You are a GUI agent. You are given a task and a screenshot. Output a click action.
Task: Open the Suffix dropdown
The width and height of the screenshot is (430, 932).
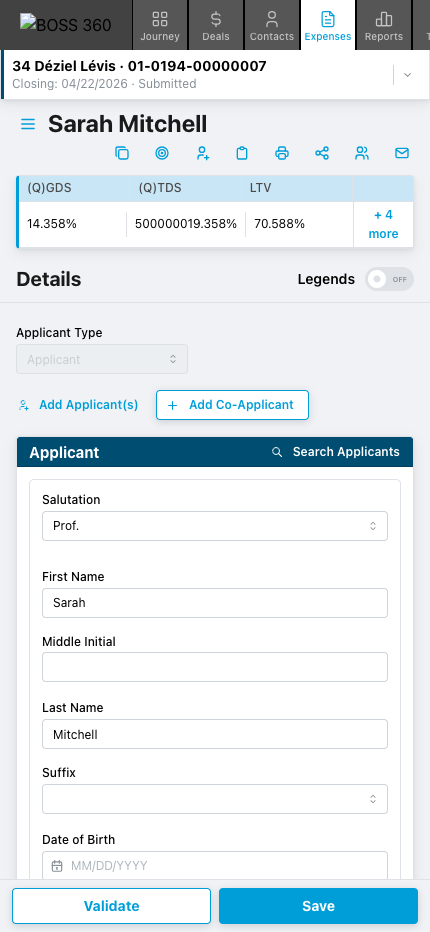click(215, 799)
